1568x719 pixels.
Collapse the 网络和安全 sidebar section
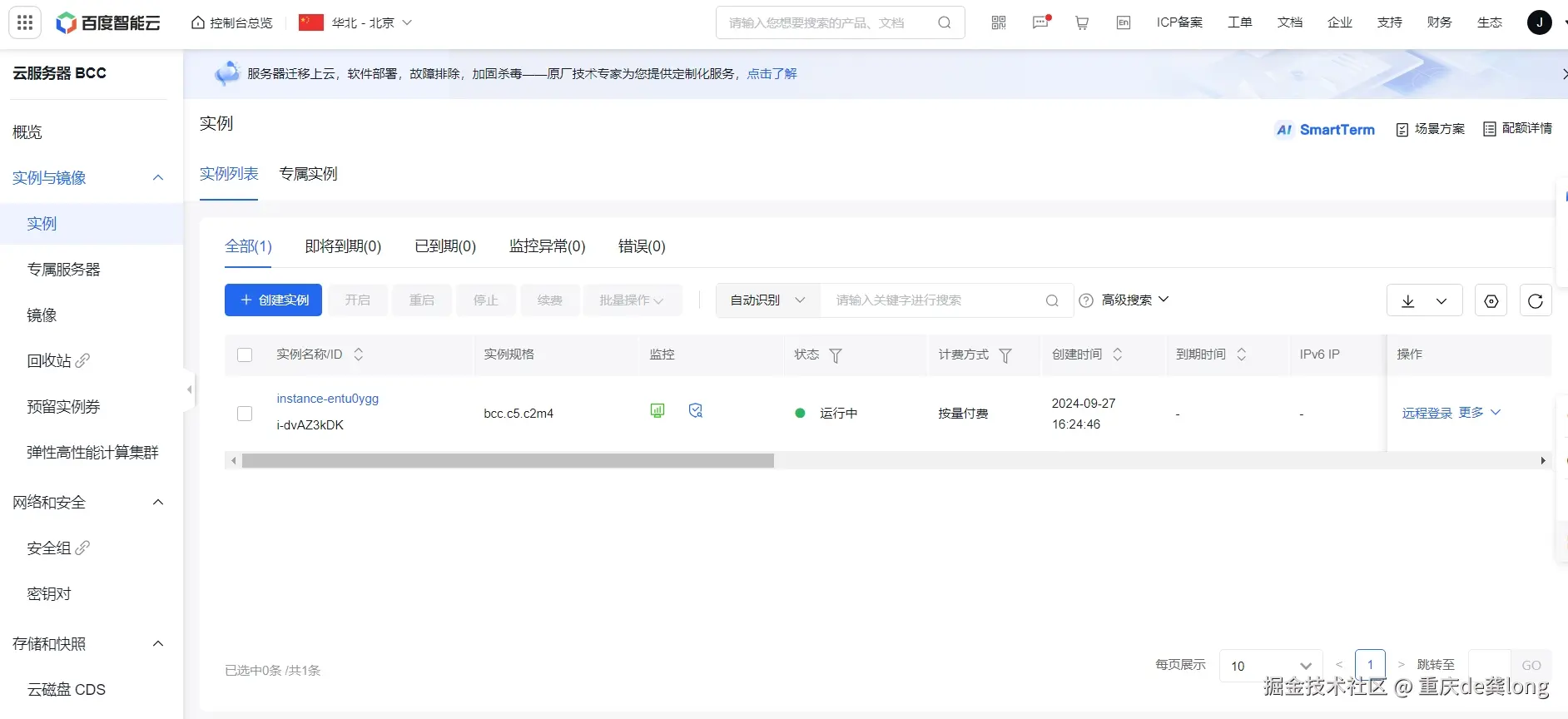[x=158, y=502]
